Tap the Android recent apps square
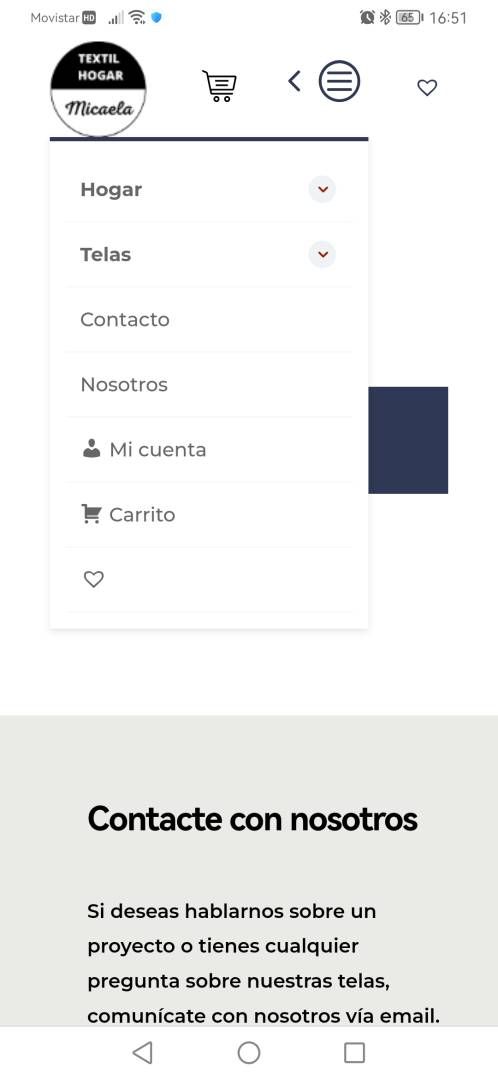 click(354, 1052)
